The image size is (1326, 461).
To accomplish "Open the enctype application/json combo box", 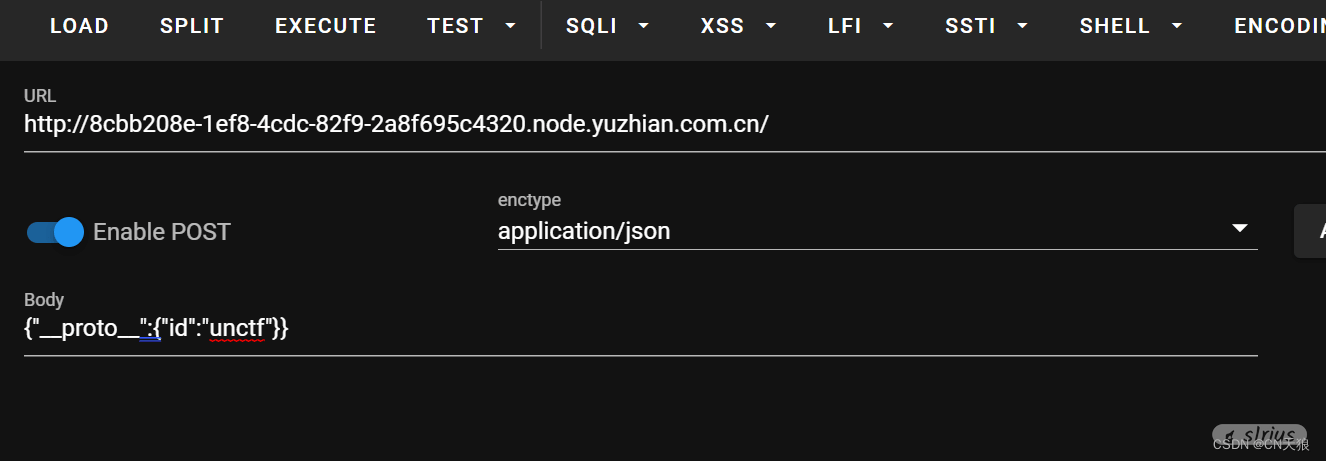I will coord(860,232).
